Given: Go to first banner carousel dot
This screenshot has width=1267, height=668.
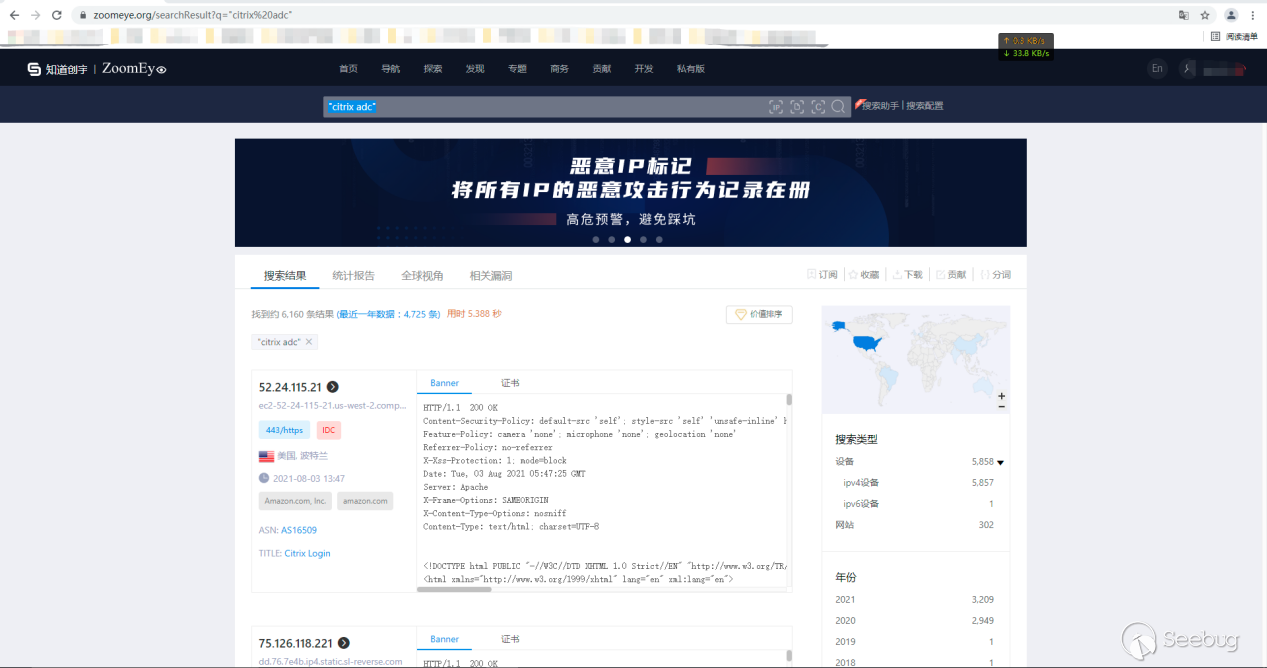Looking at the screenshot, I should tap(596, 240).
